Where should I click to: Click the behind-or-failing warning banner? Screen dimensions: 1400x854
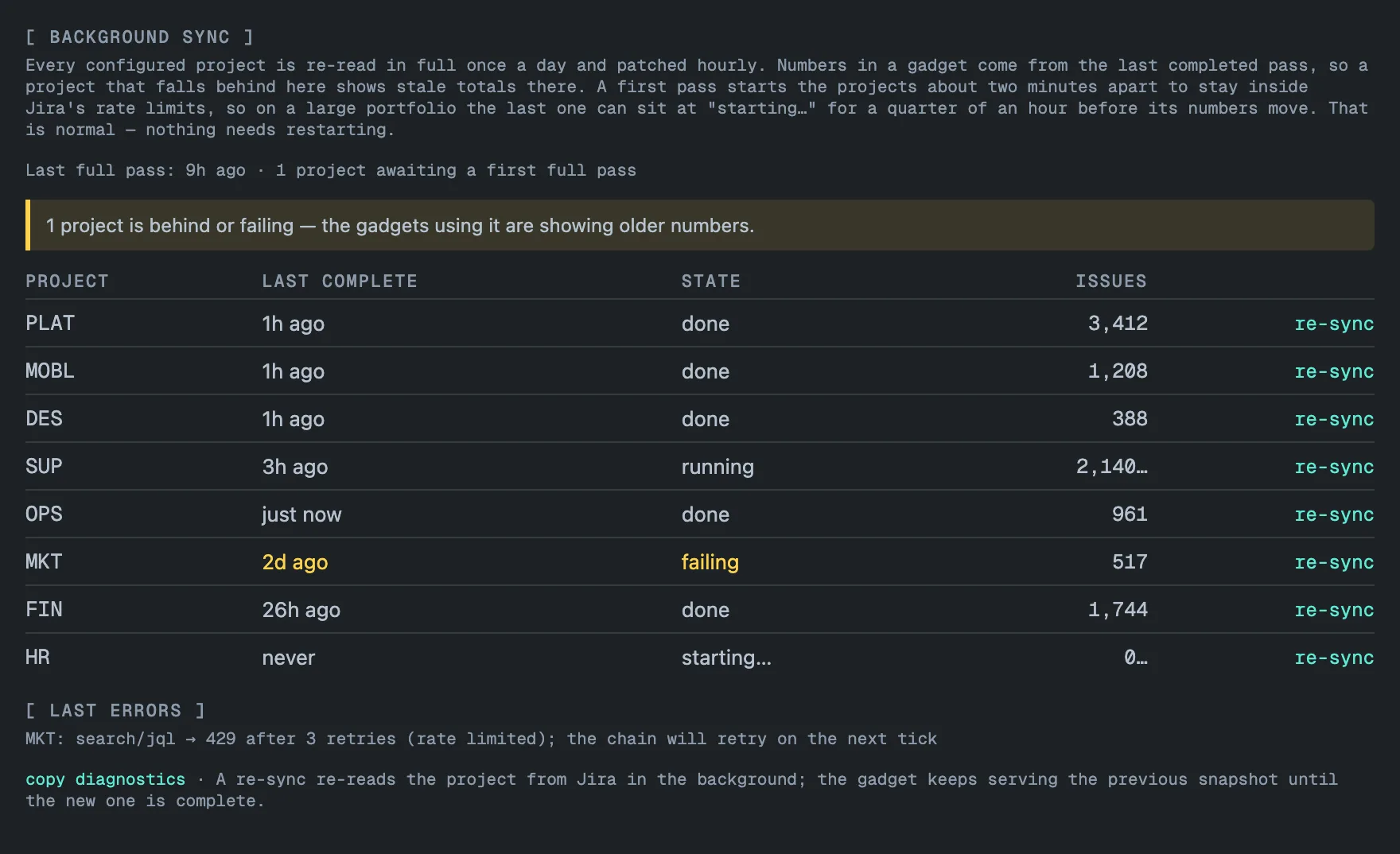(x=700, y=225)
